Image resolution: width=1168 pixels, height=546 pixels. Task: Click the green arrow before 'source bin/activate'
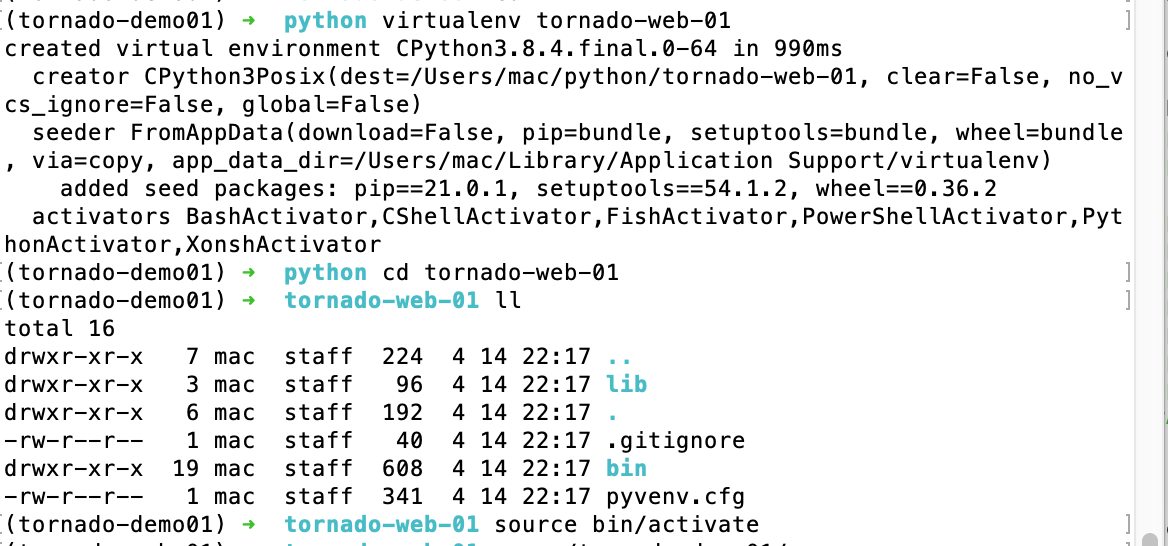point(250,524)
